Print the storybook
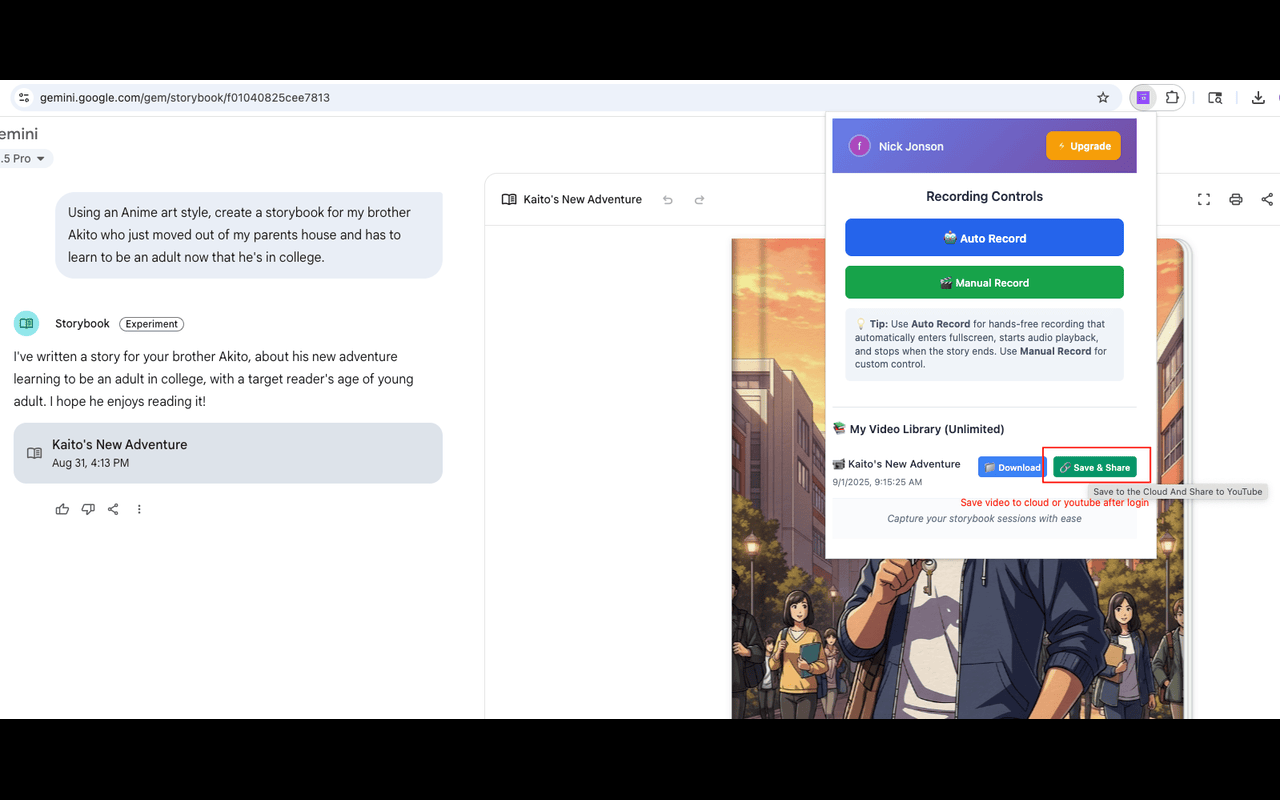 [x=1236, y=200]
